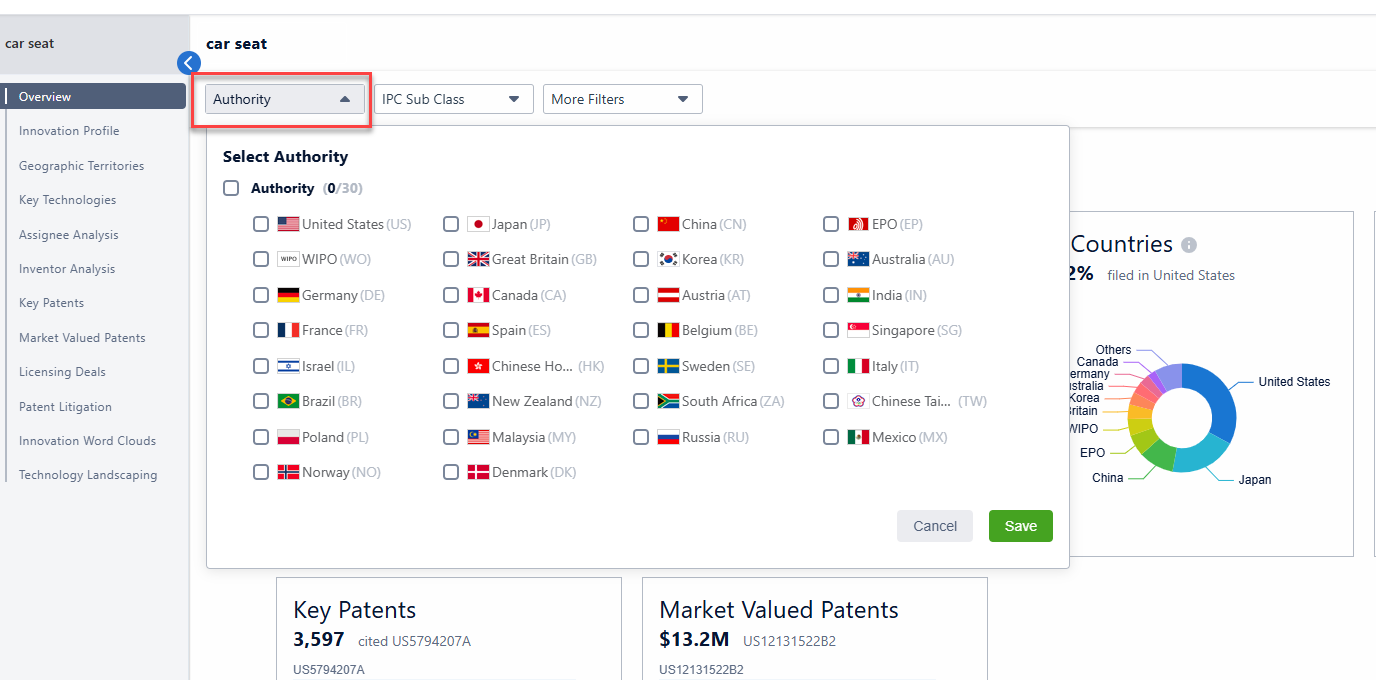Click the WIPO logo icon
This screenshot has height=680, width=1376.
[289, 259]
